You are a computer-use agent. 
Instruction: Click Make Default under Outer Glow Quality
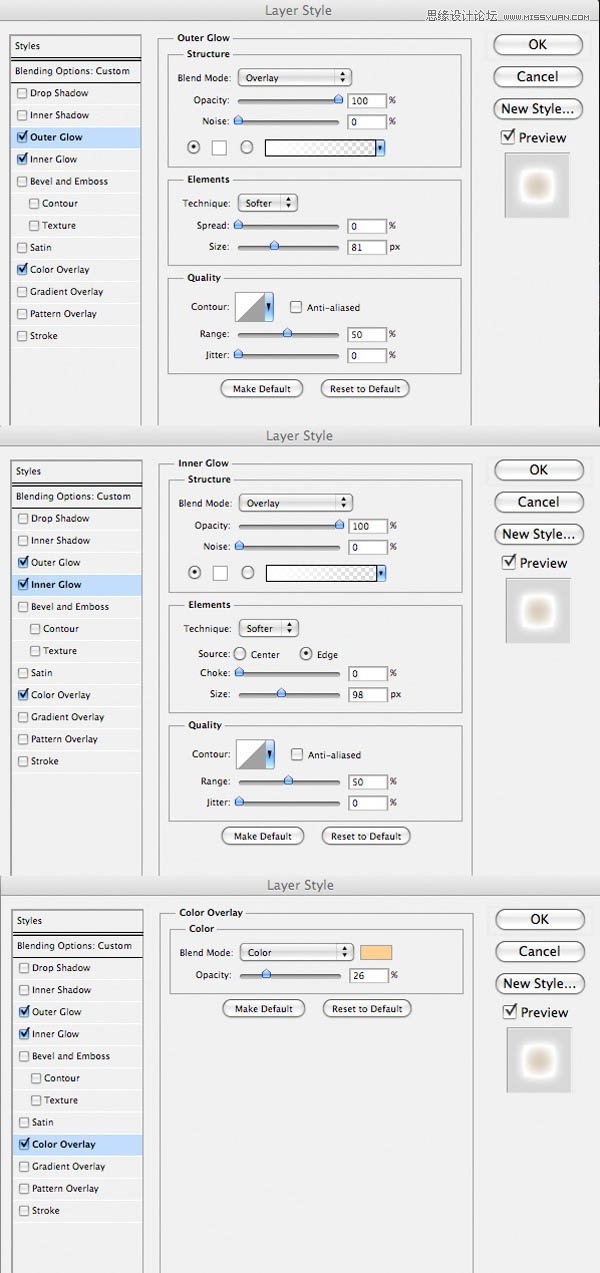tap(262, 388)
